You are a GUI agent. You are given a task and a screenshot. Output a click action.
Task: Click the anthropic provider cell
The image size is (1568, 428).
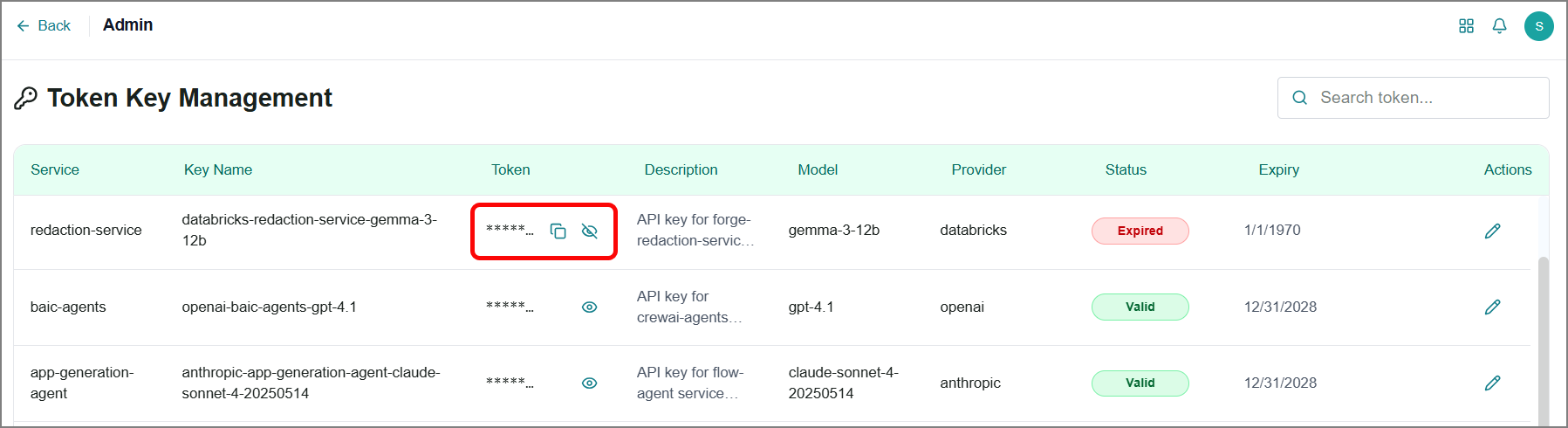pyautogui.click(x=969, y=383)
